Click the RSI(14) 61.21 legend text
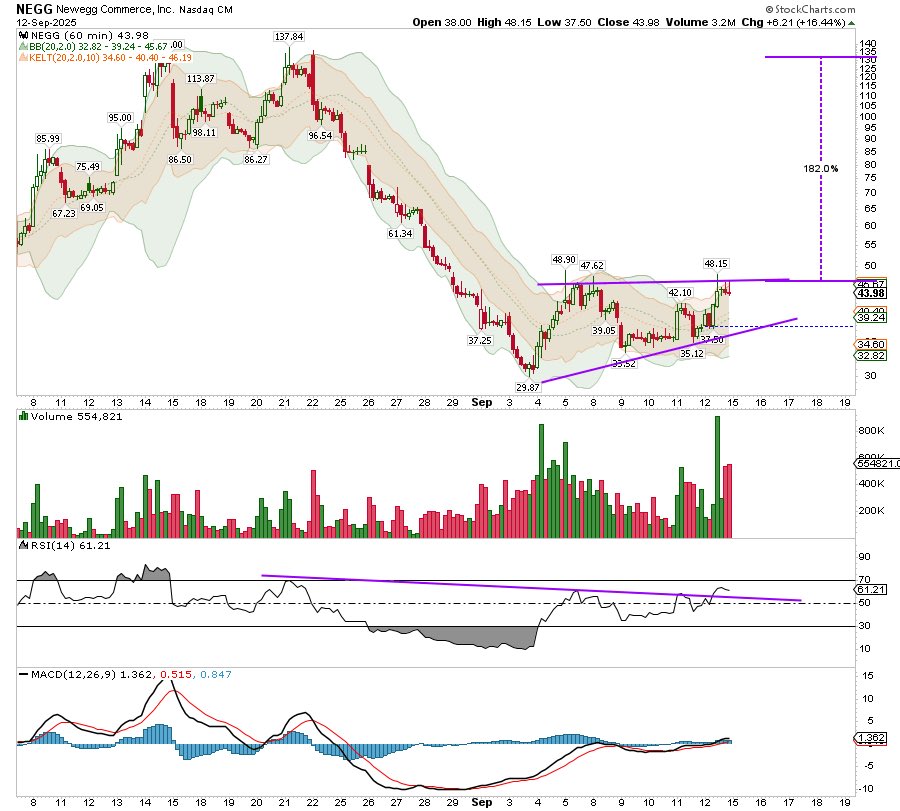 coord(70,546)
